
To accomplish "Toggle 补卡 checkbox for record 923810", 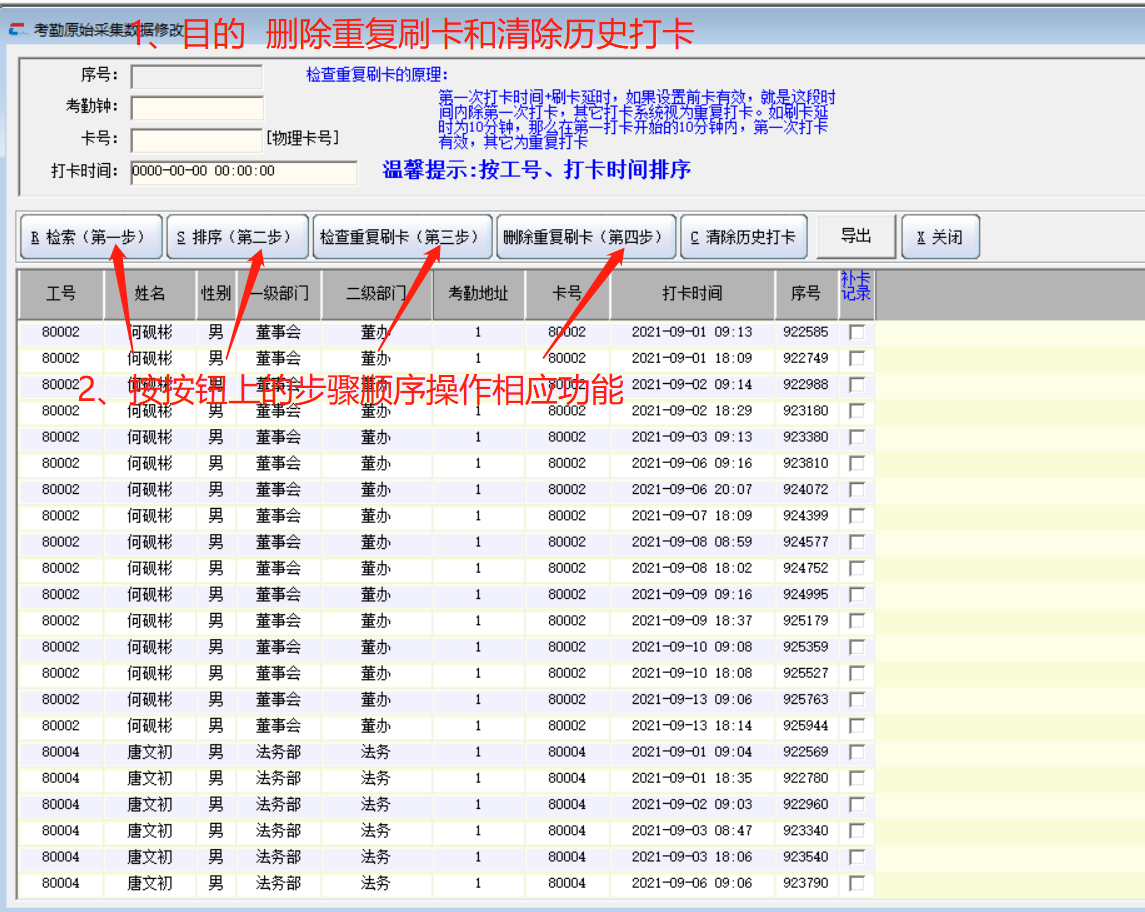I will (856, 463).
